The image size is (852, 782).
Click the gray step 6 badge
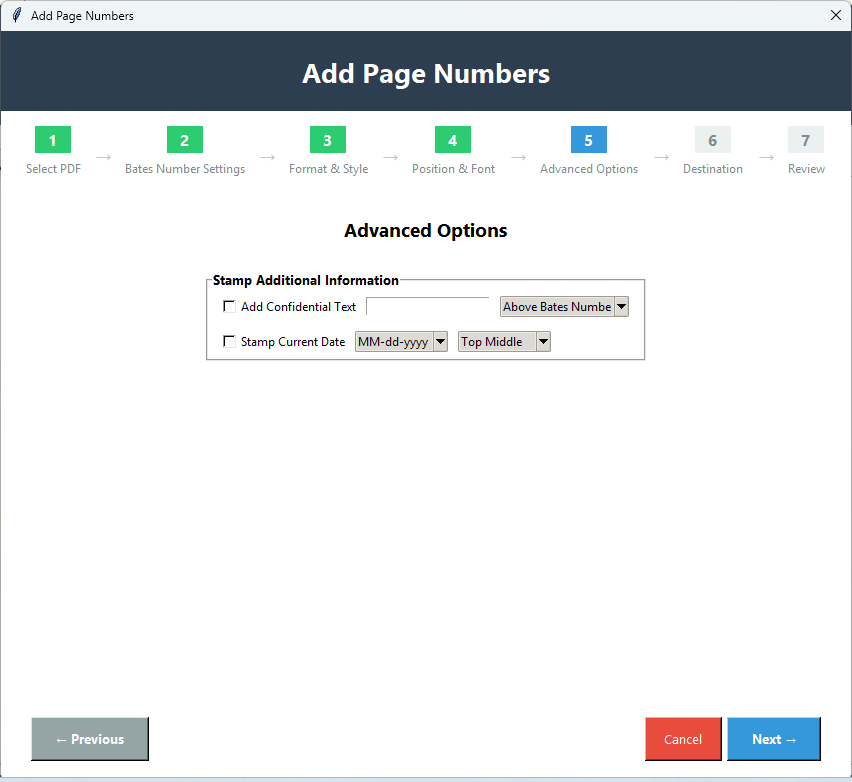click(712, 140)
